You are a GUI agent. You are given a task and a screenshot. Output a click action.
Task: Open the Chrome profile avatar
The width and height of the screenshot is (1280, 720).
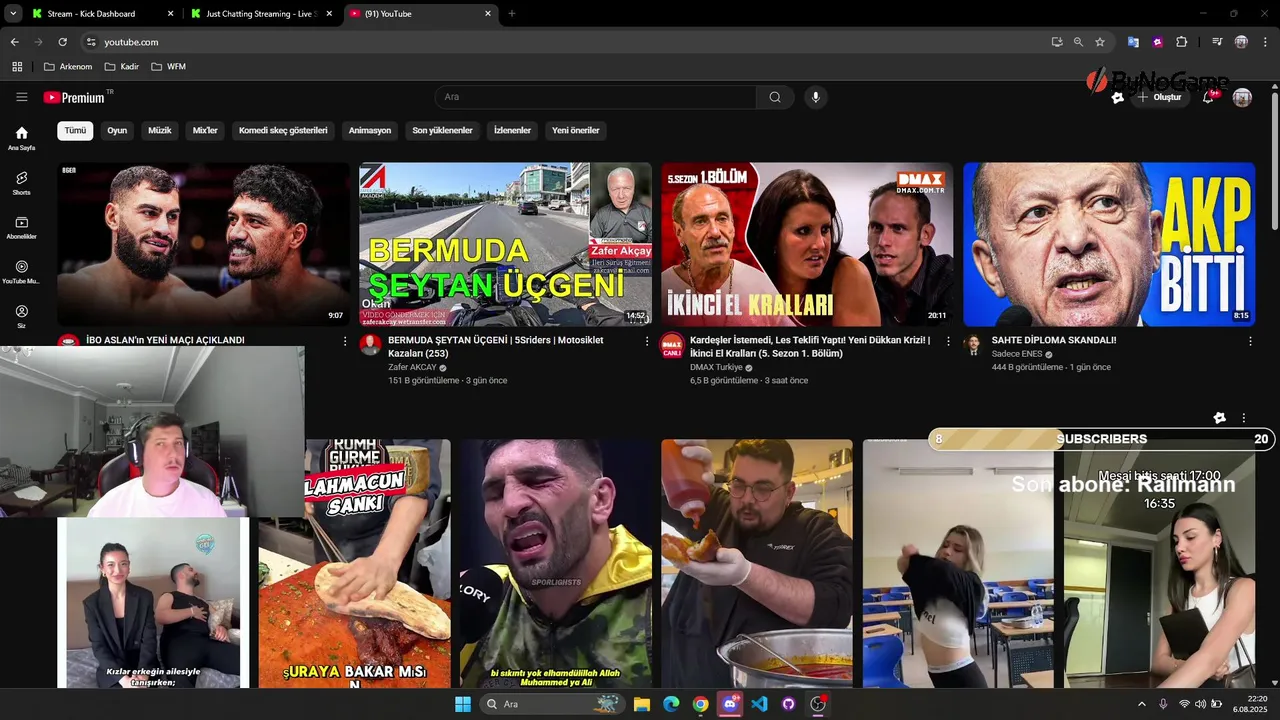[1241, 42]
